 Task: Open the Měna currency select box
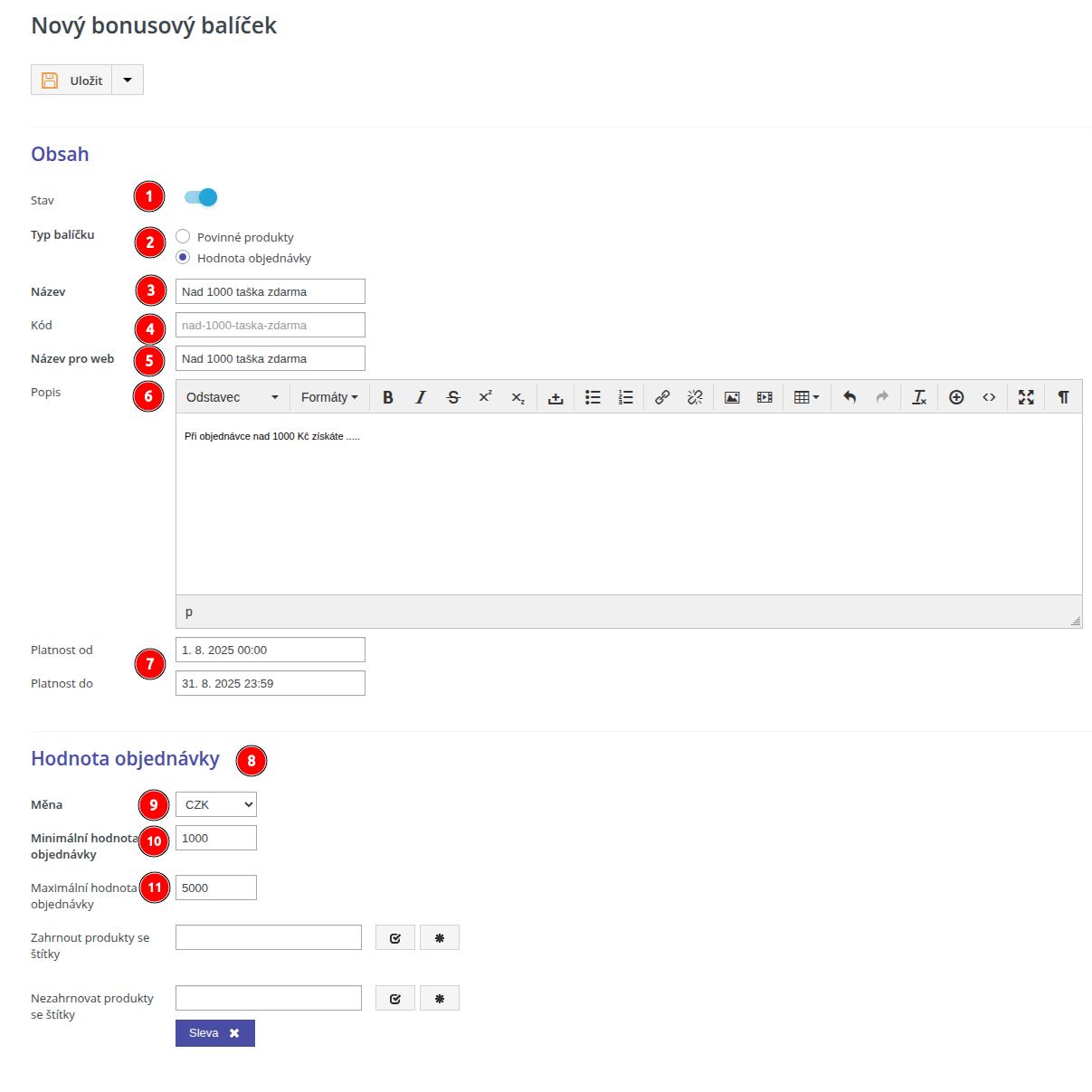[x=216, y=804]
